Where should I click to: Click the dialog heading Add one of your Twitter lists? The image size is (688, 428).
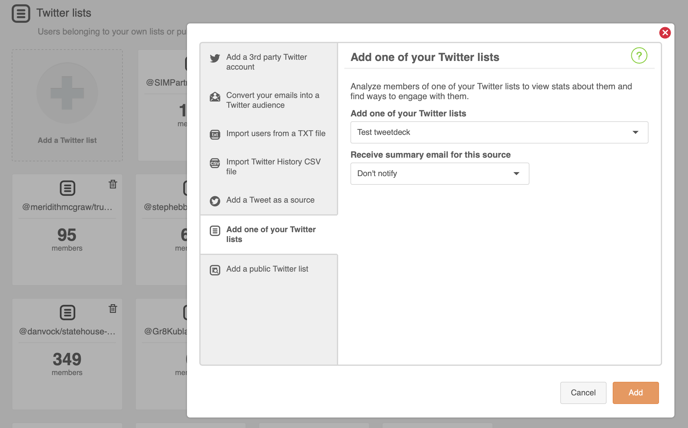(x=425, y=57)
